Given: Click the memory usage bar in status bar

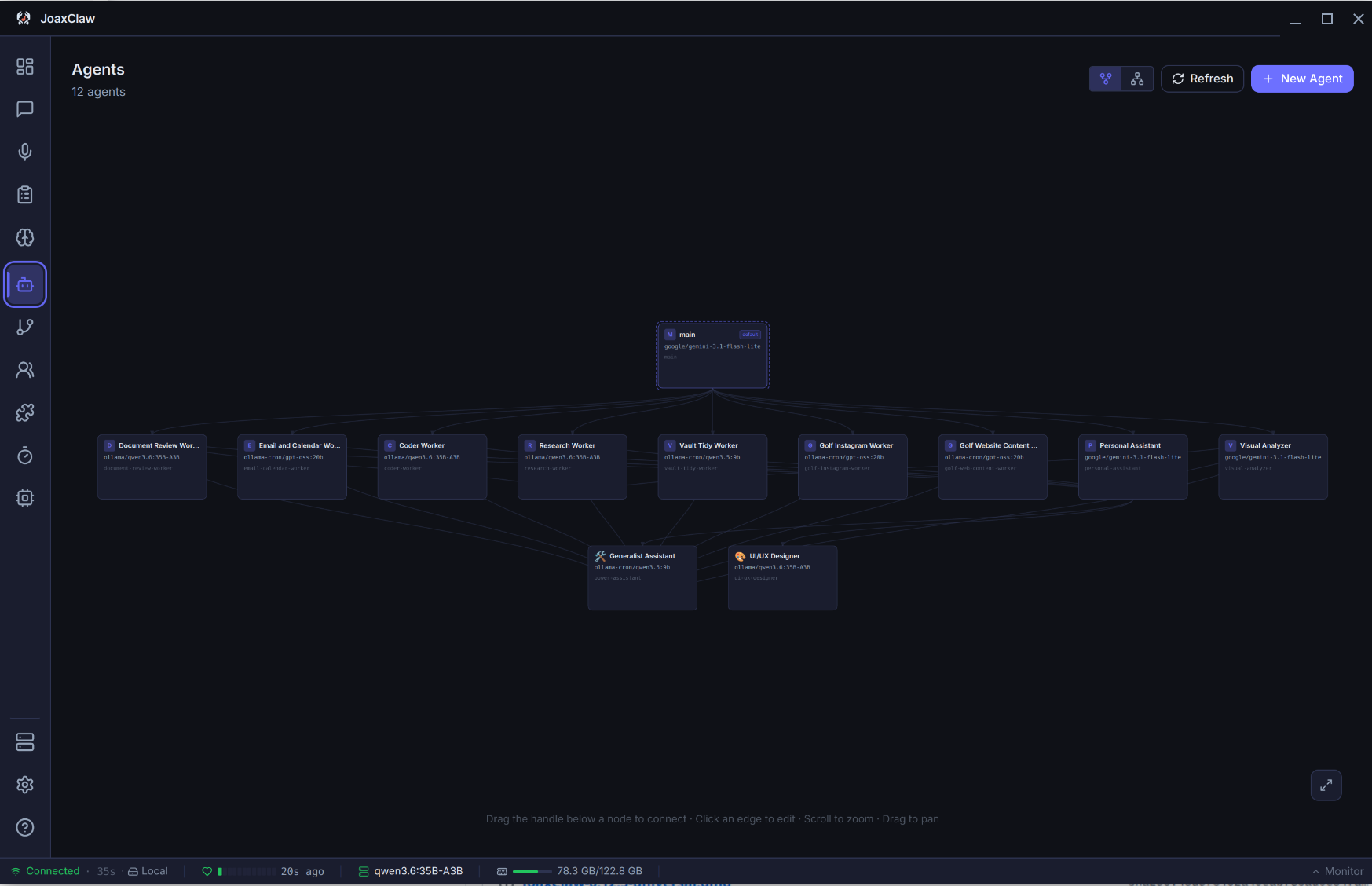Looking at the screenshot, I should coord(532,871).
